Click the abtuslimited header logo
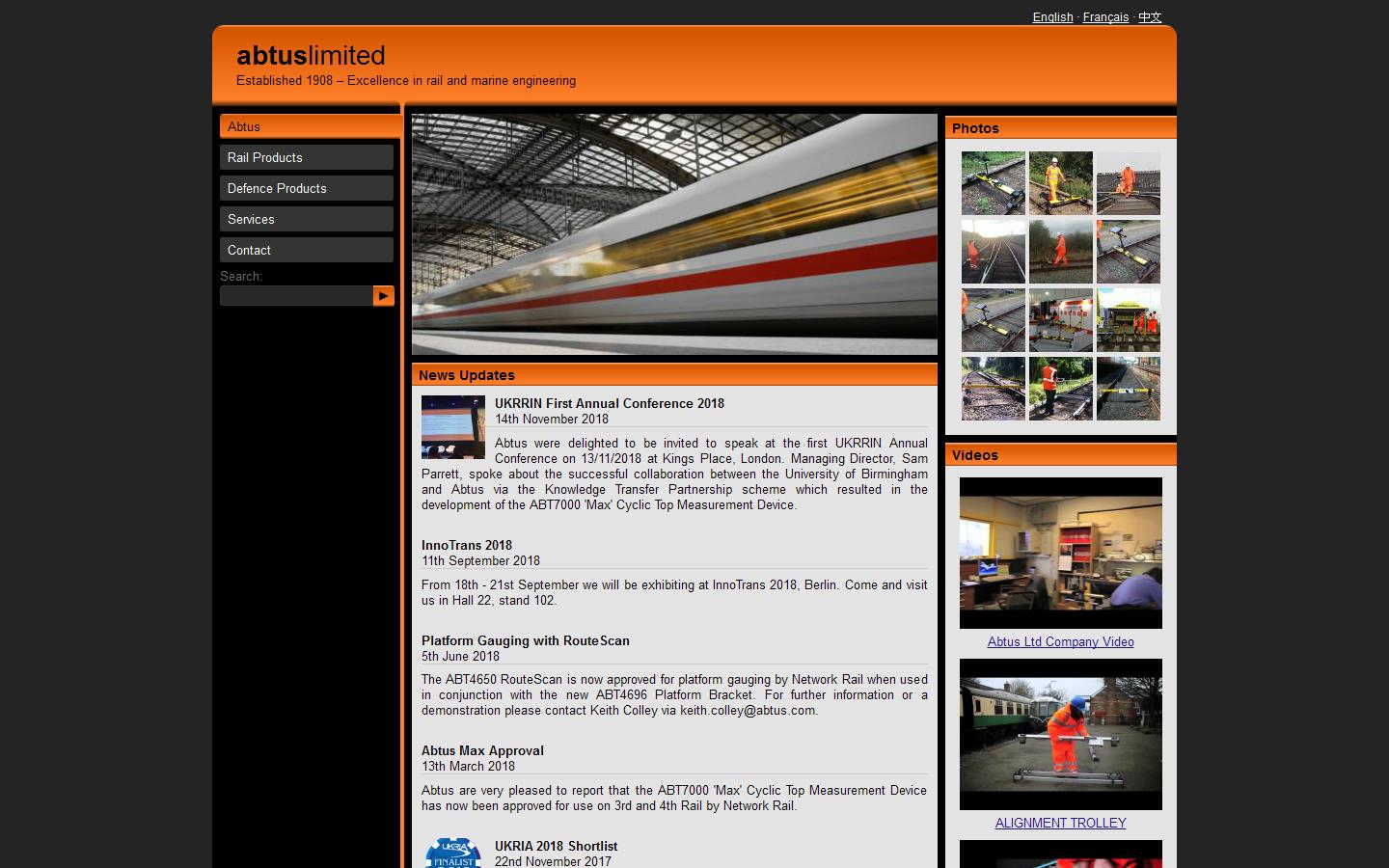 pos(310,56)
